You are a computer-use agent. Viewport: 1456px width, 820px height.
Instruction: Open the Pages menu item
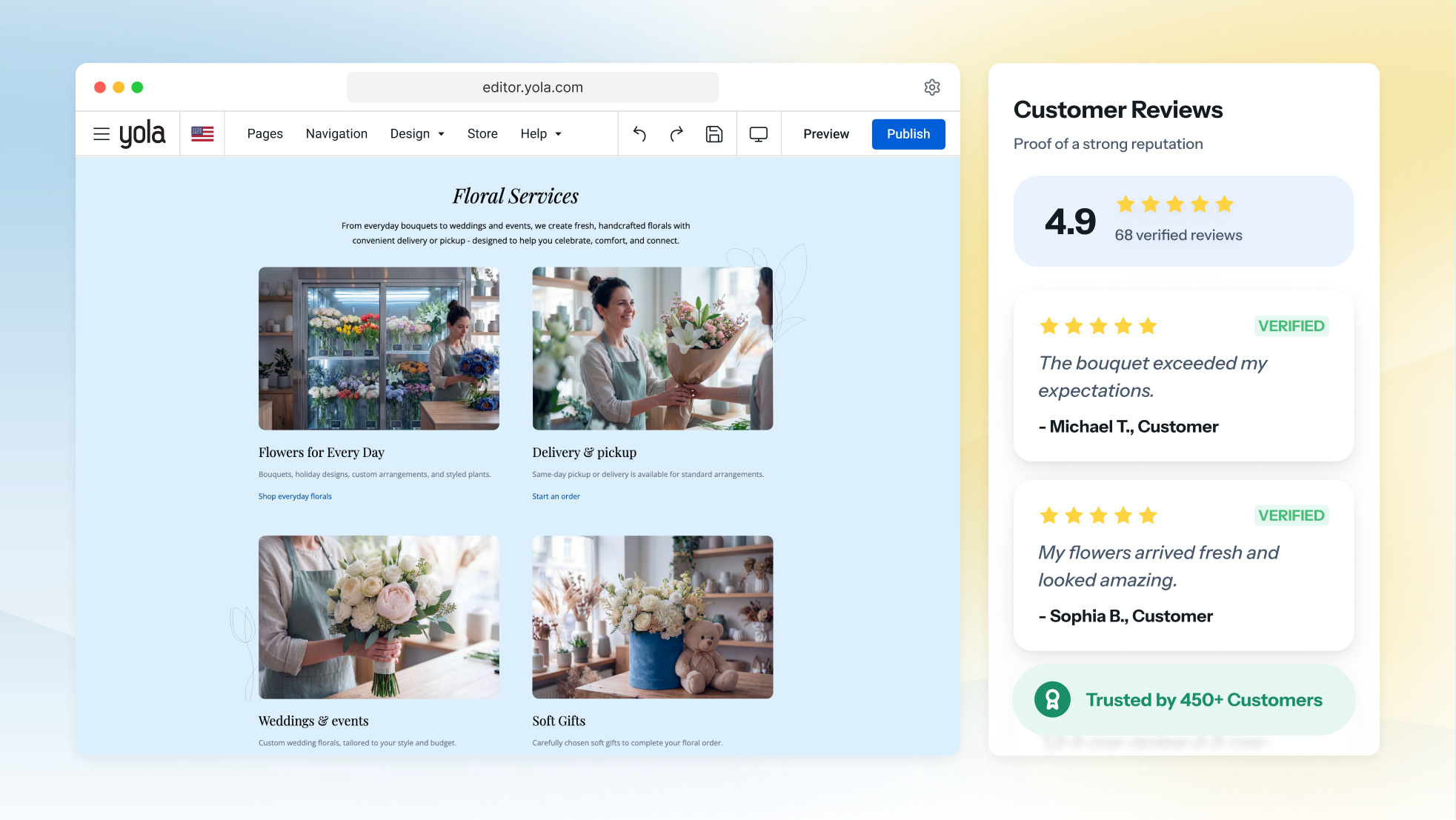pos(265,134)
